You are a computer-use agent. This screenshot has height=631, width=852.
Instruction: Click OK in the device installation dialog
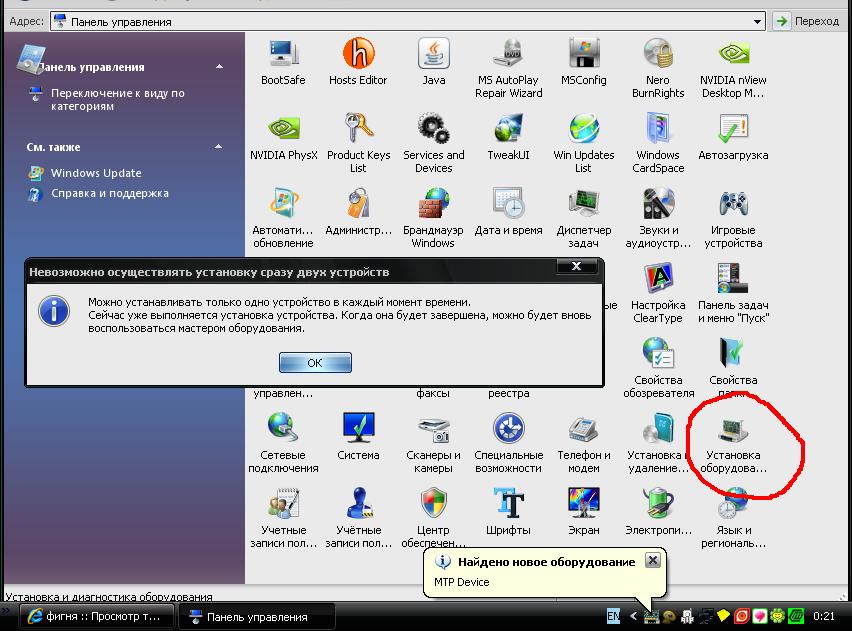click(x=315, y=363)
